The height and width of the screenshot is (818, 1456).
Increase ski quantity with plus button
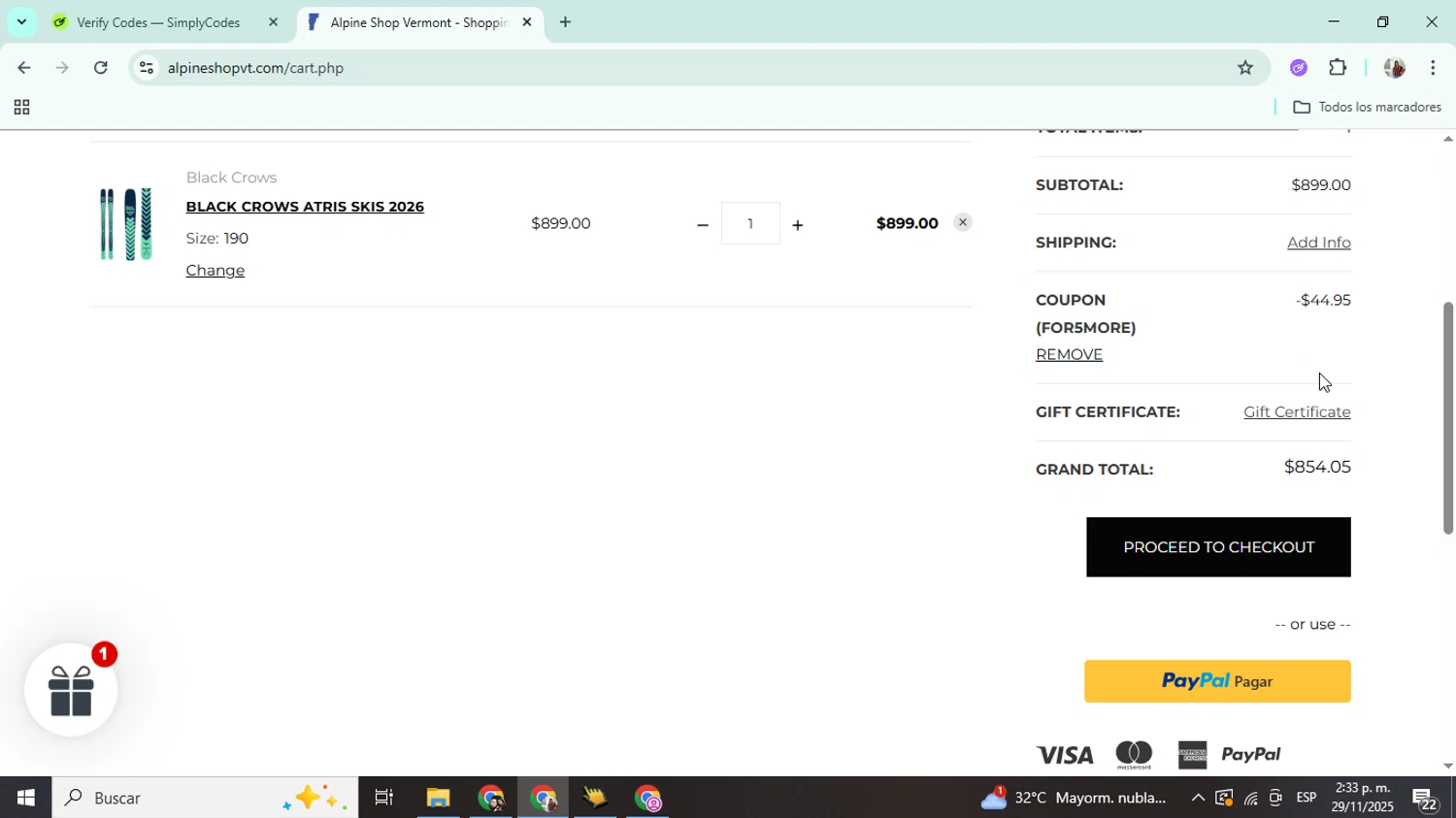797,224
